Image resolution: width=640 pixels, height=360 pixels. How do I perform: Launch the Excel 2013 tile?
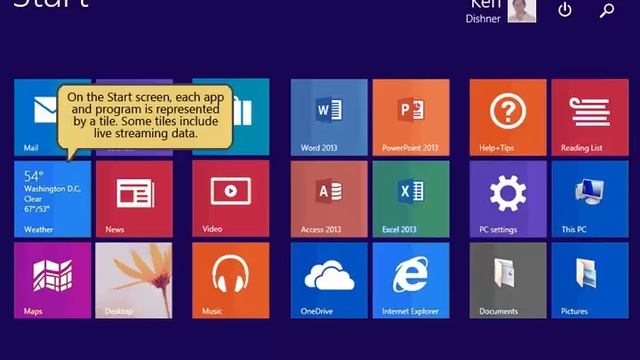[411, 199]
